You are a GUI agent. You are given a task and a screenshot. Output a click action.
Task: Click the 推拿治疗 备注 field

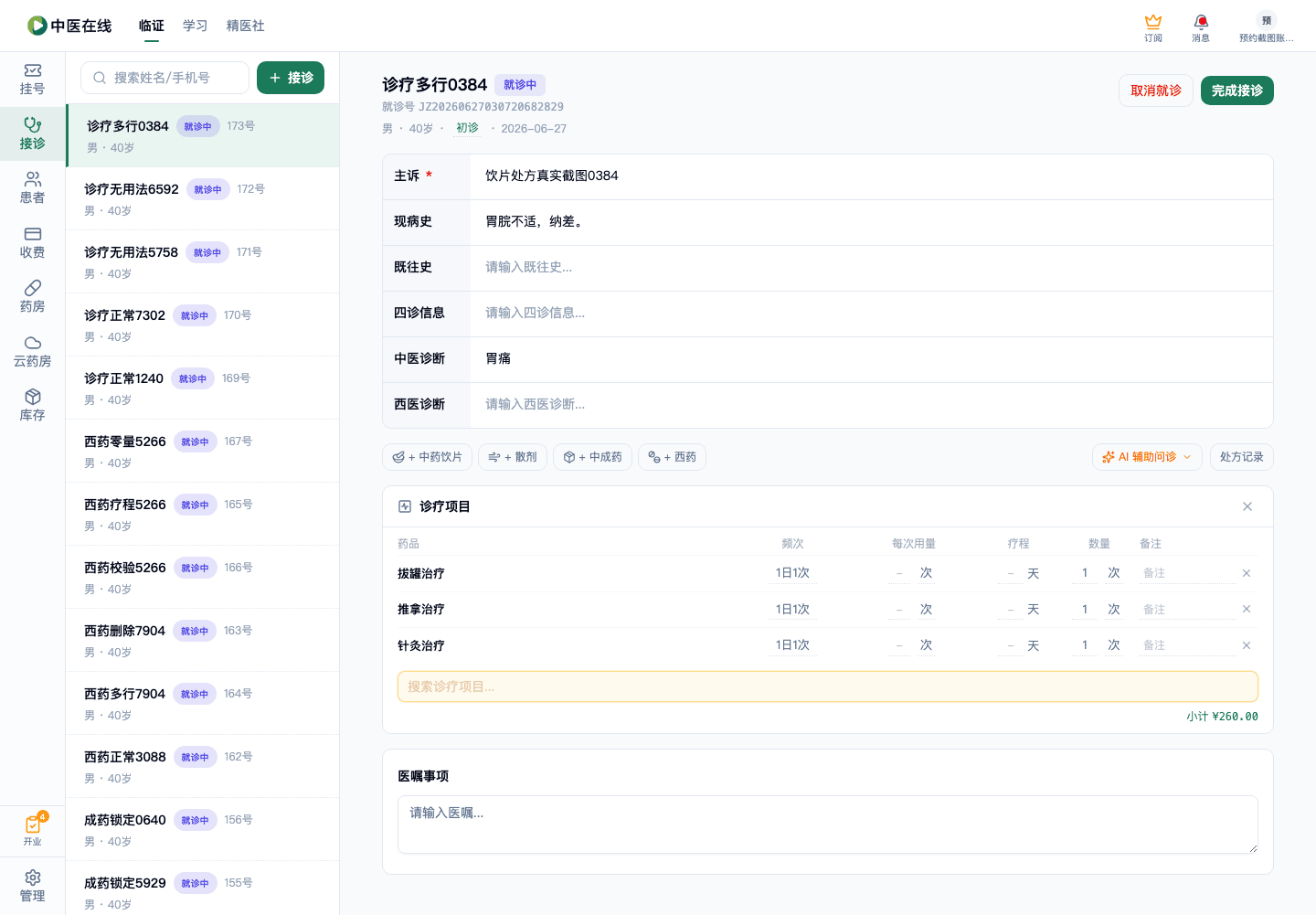tap(1188, 609)
